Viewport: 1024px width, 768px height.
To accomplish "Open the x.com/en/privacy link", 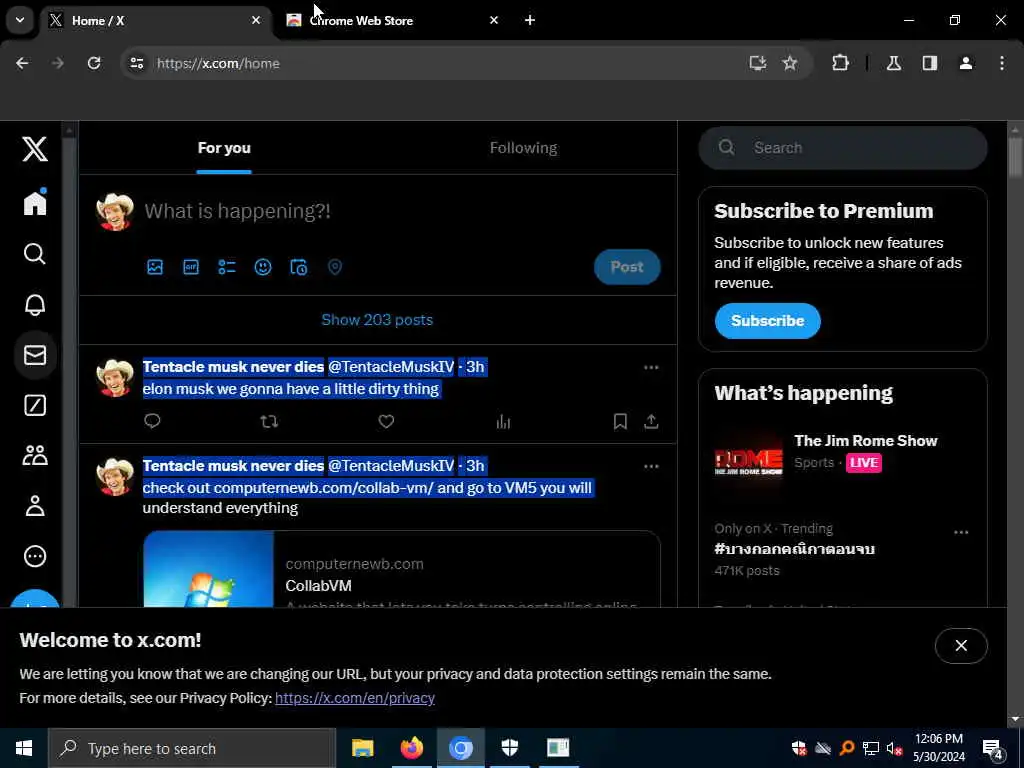I will tap(355, 697).
